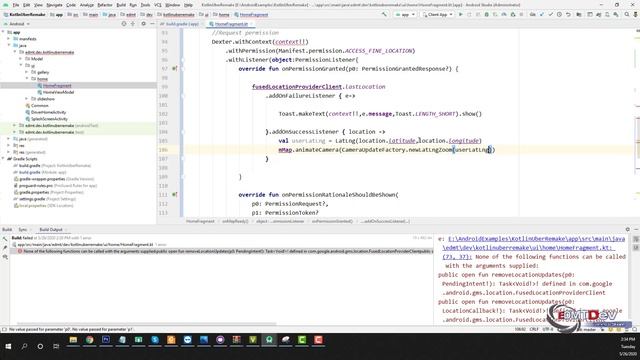Select HomeFragment in the project tree
This screenshot has width=640, height=360.
tap(57, 86)
